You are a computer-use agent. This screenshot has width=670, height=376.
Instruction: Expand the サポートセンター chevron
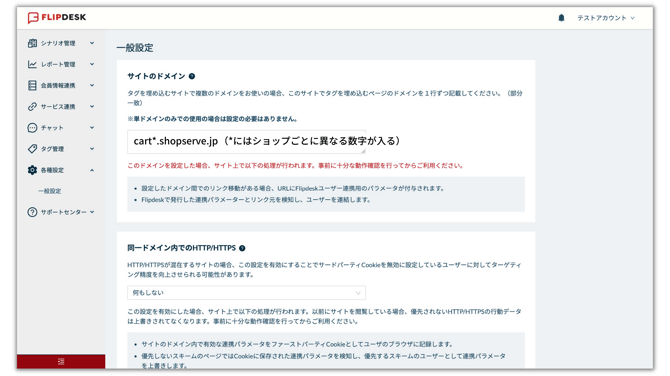click(92, 212)
